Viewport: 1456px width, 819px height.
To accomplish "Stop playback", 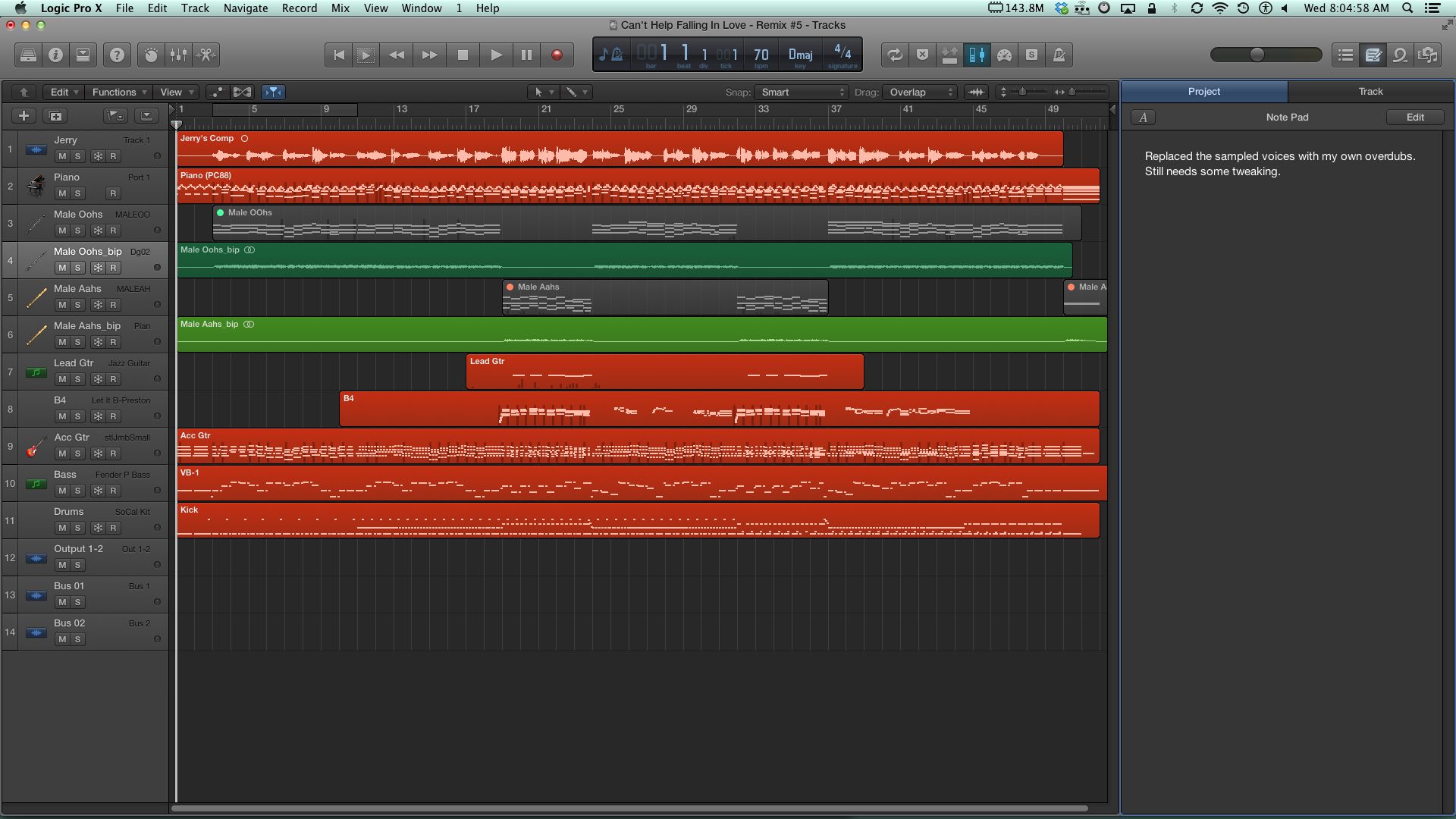I will point(463,55).
